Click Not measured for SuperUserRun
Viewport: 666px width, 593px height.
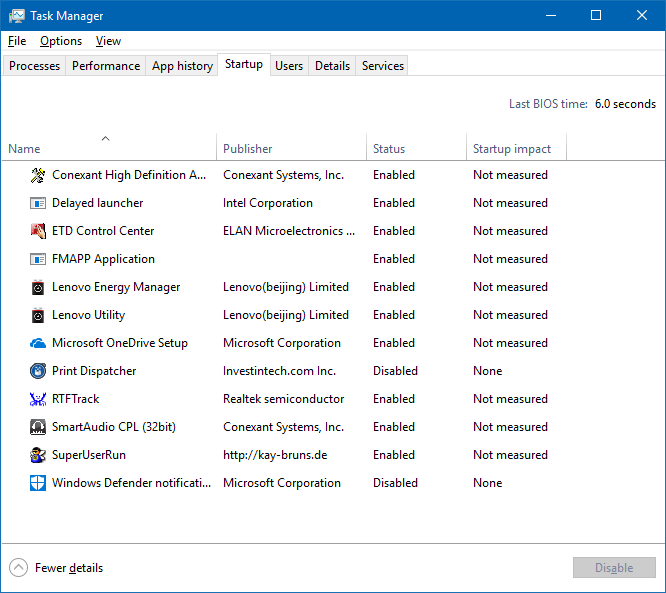pyautogui.click(x=510, y=455)
